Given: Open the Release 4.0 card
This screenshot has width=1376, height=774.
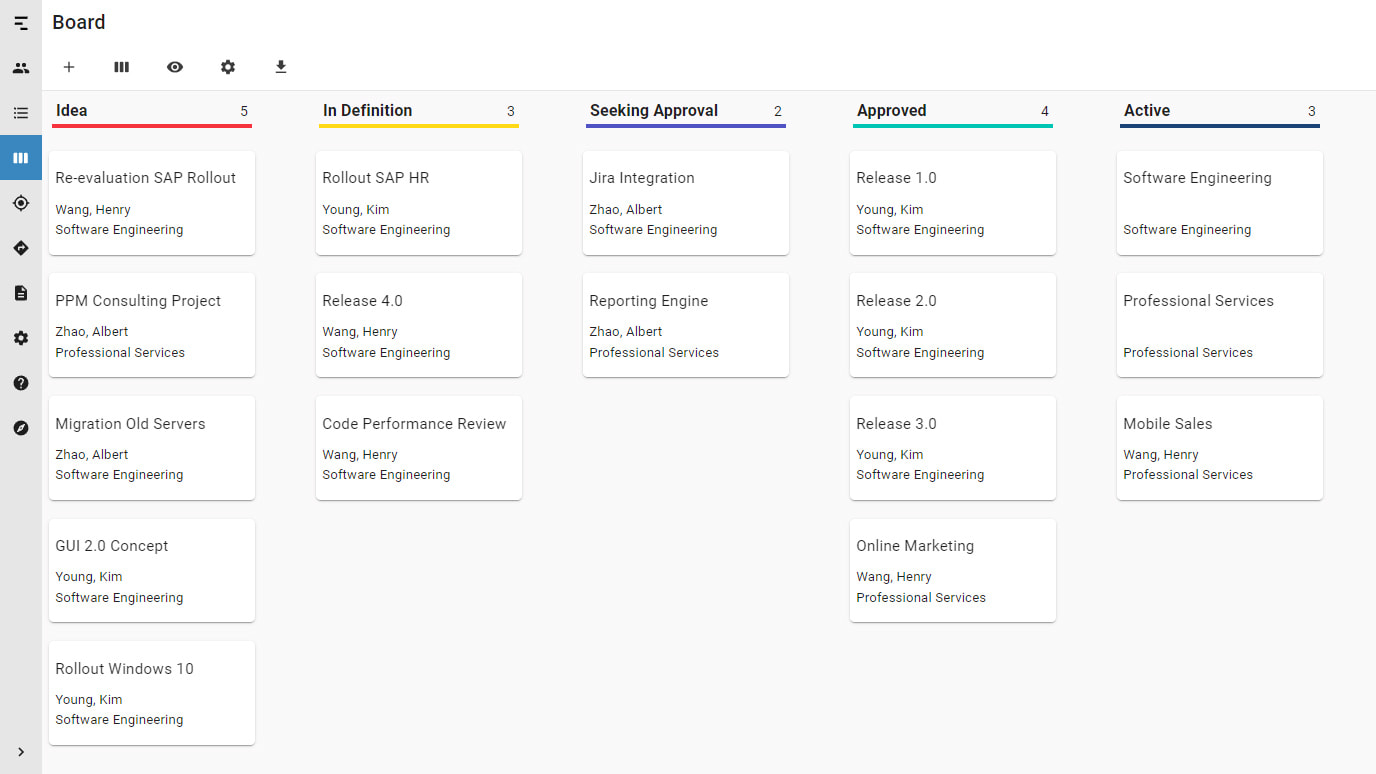Looking at the screenshot, I should click(x=419, y=325).
